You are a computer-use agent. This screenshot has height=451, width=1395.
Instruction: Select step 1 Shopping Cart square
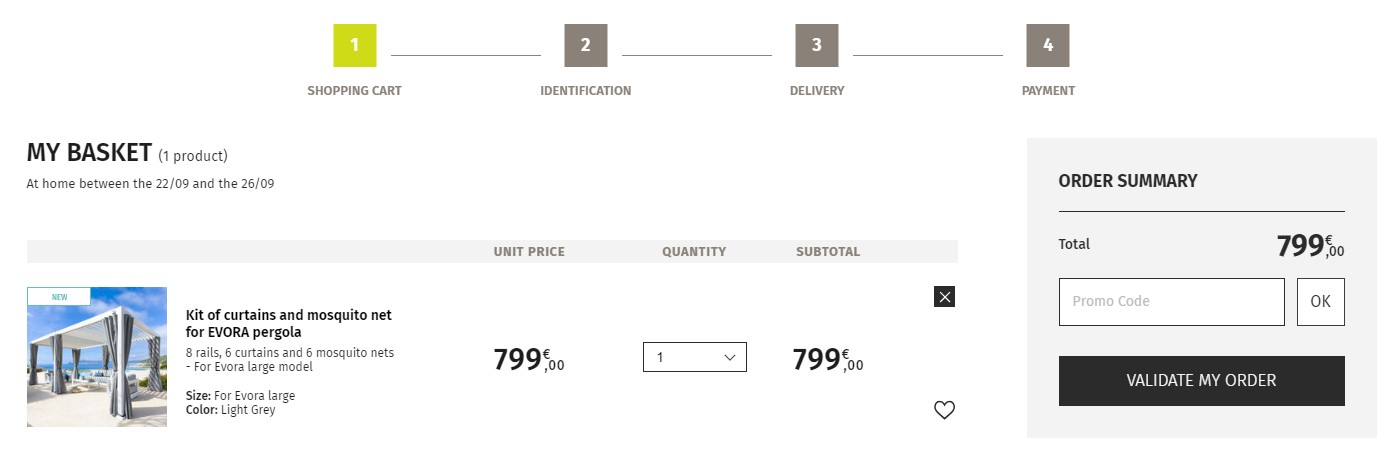click(x=355, y=45)
